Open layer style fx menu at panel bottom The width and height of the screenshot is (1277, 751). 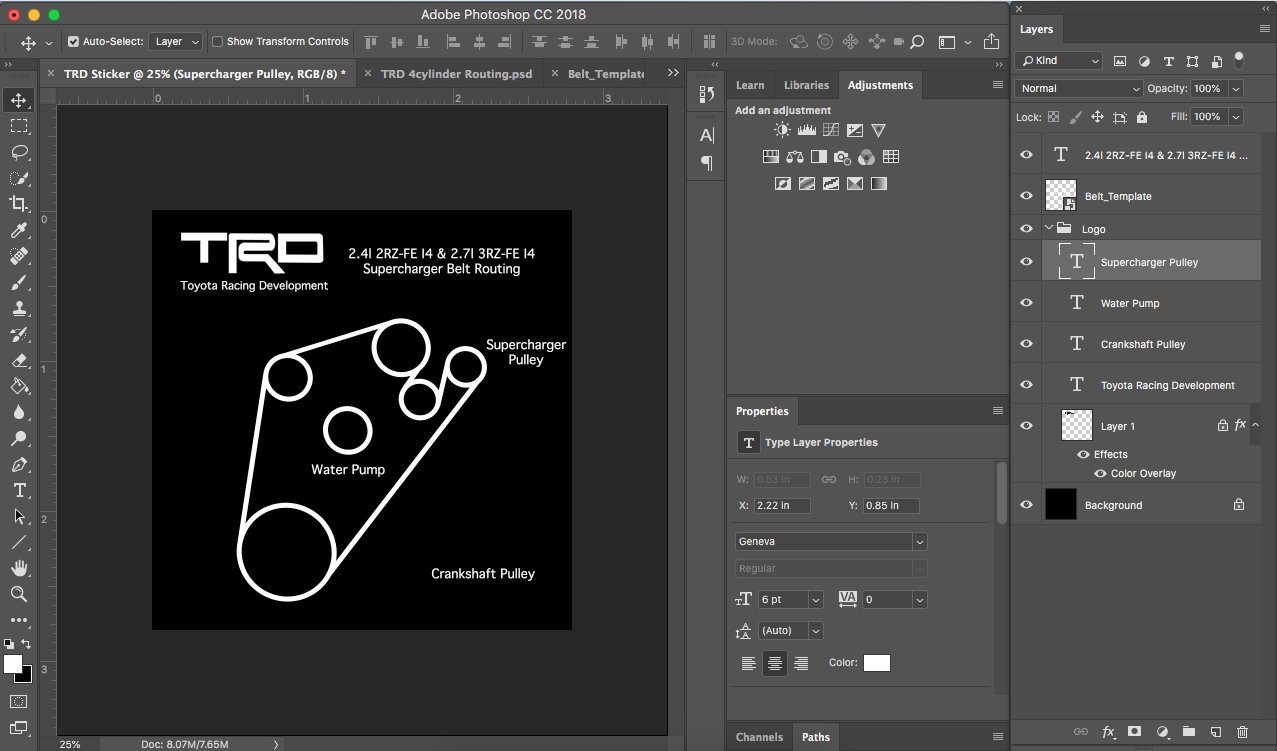tap(1108, 732)
